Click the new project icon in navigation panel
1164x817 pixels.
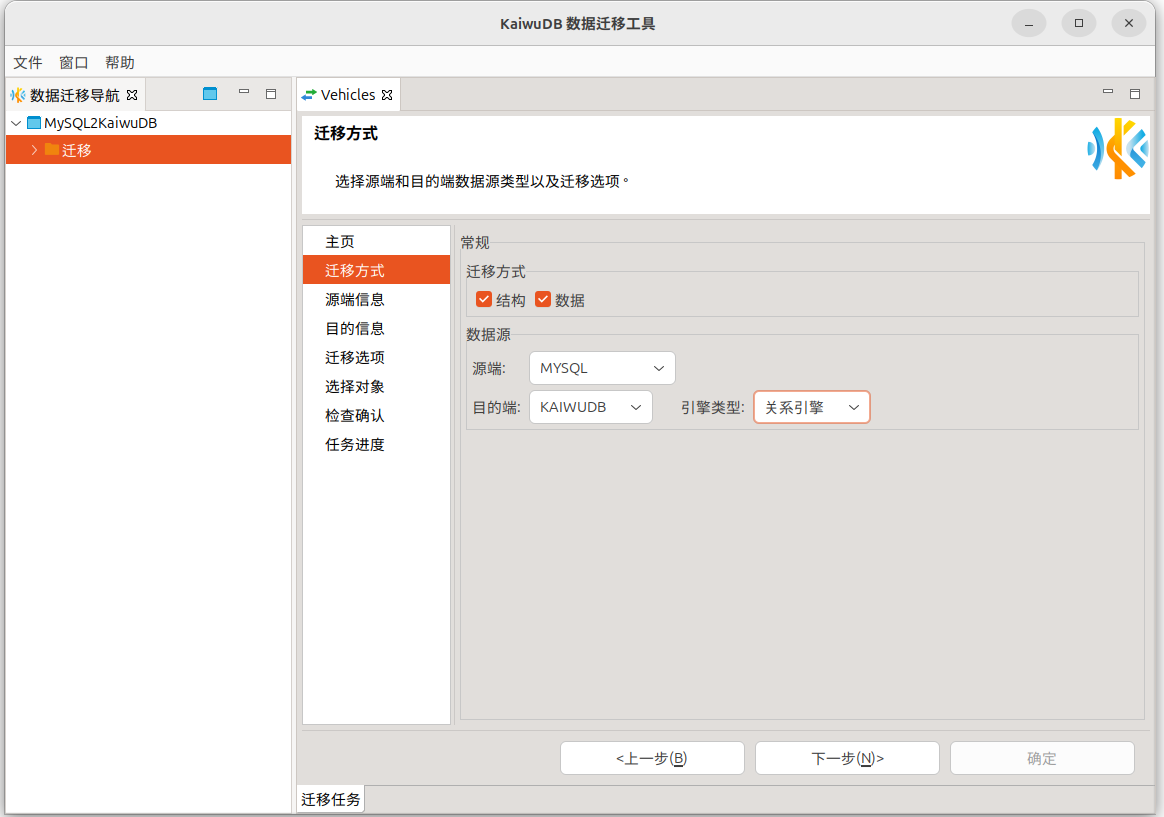210,94
